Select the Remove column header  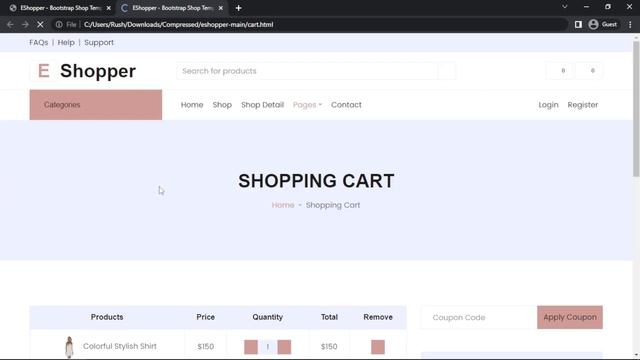pyautogui.click(x=378, y=317)
